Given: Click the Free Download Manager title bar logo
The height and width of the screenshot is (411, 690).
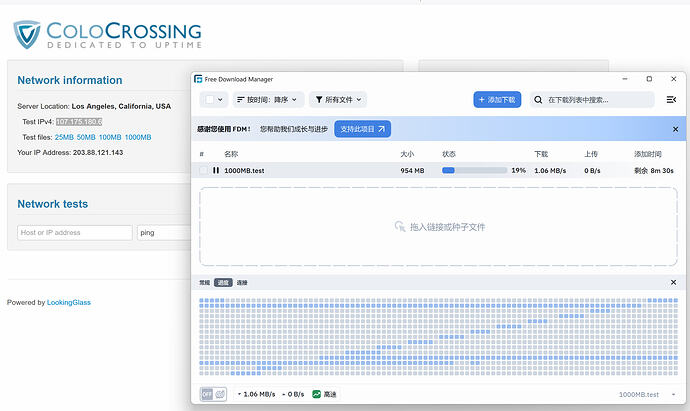Looking at the screenshot, I should tap(198, 79).
